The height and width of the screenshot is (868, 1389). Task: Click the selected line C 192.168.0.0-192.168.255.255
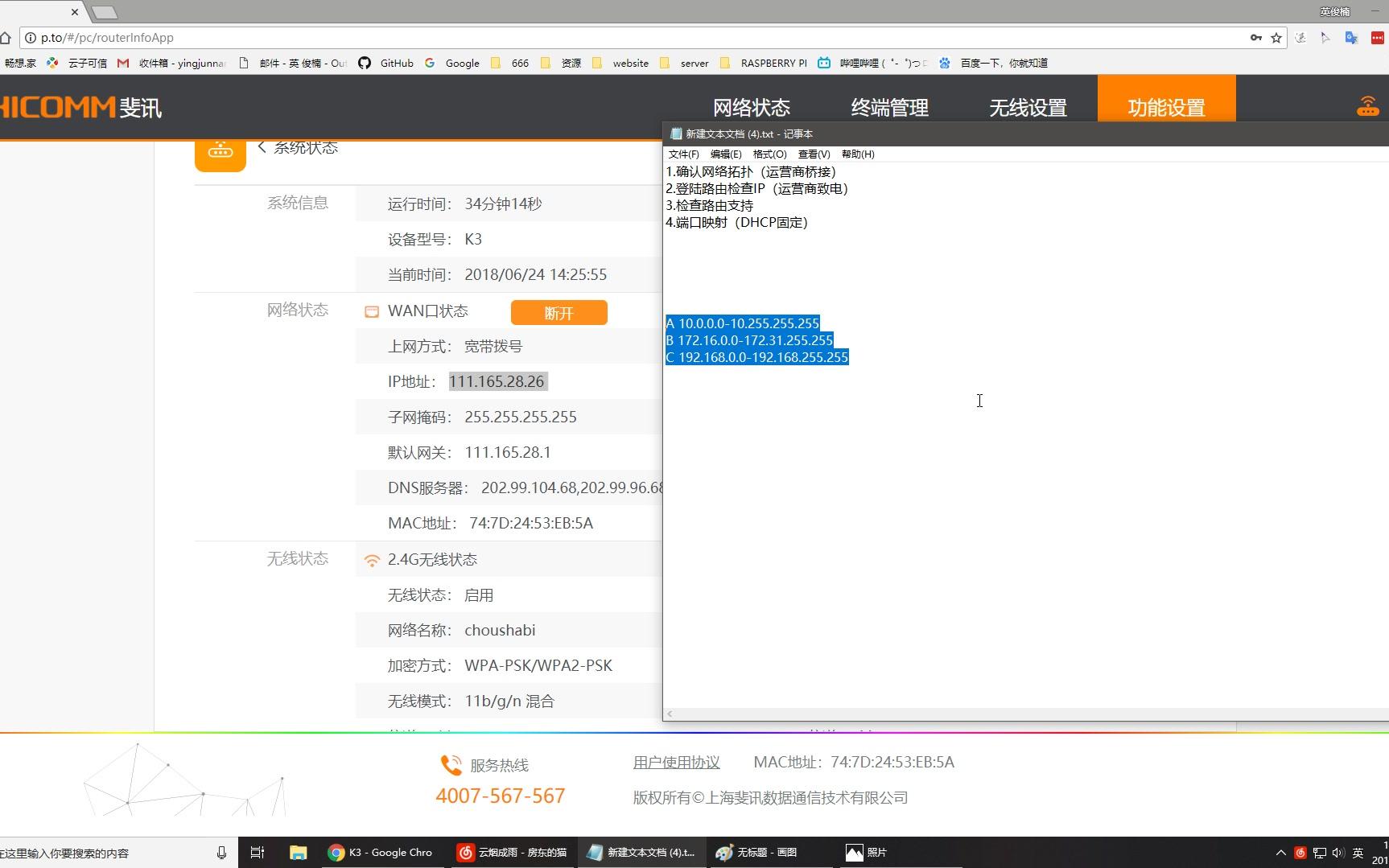point(757,357)
